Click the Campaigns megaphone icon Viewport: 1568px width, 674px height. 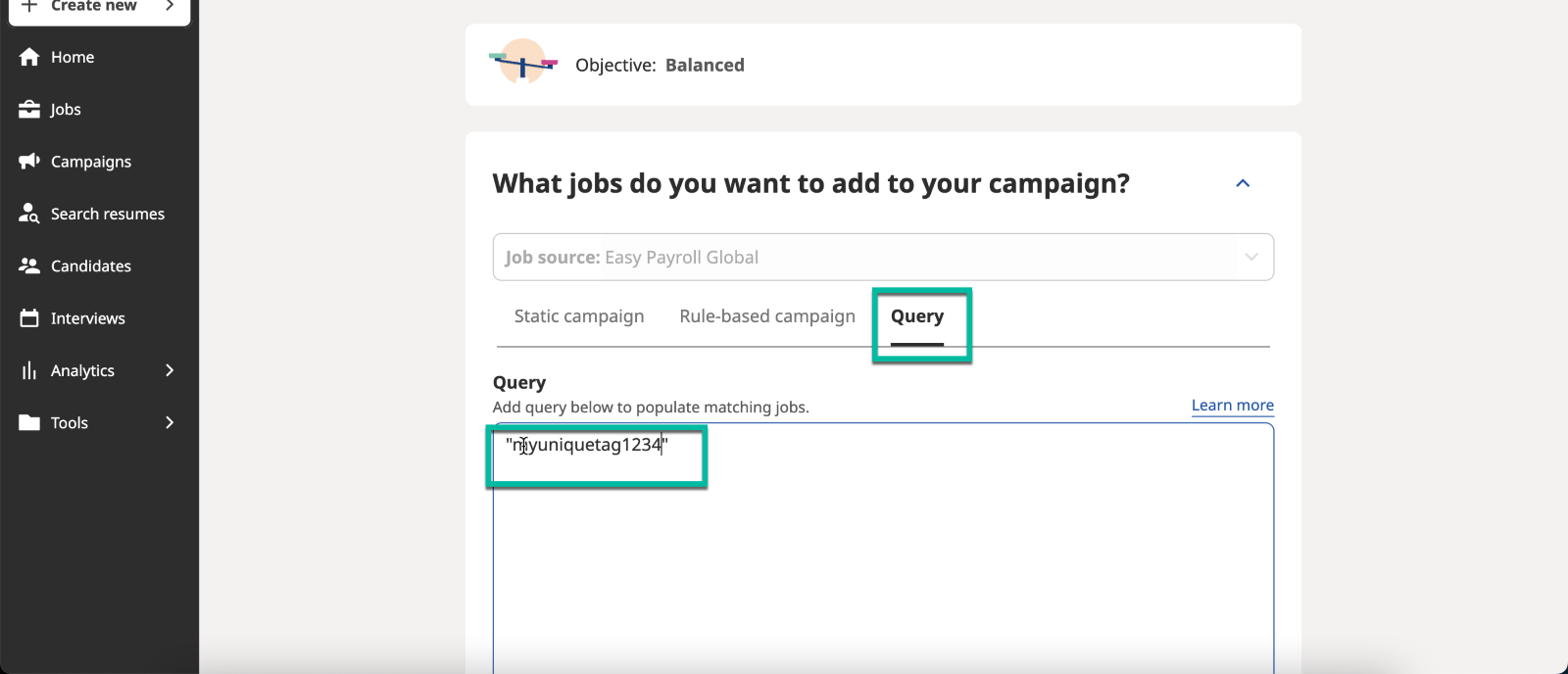tap(29, 161)
